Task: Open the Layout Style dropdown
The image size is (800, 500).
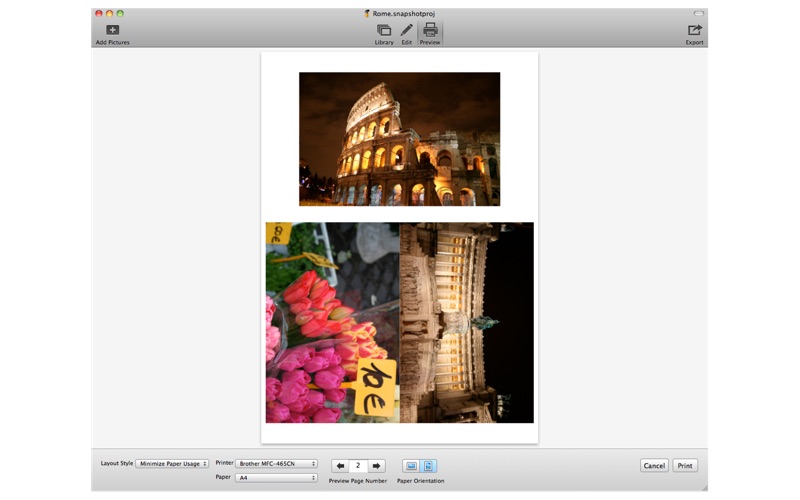Action: tap(172, 464)
